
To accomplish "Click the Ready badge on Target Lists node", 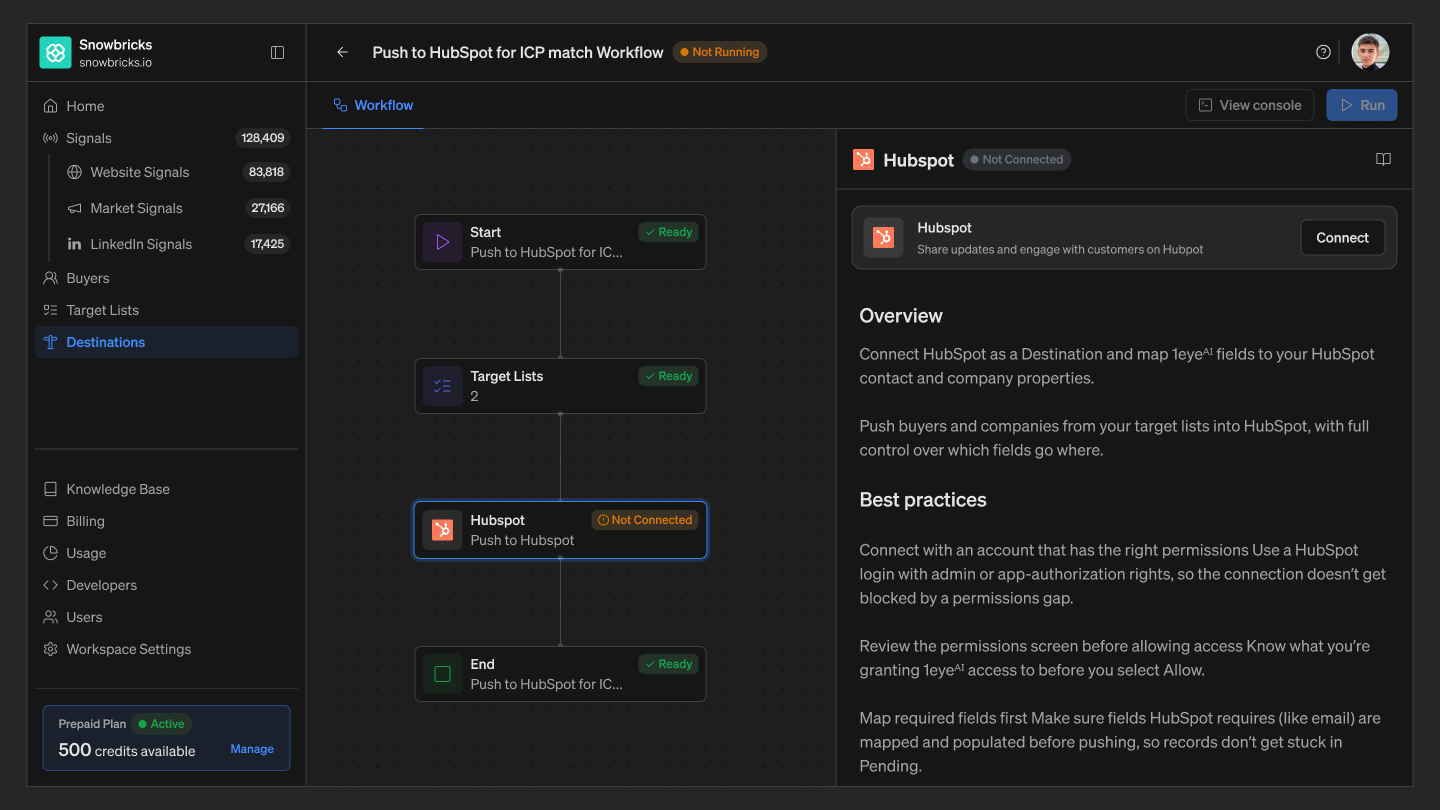I will click(669, 376).
